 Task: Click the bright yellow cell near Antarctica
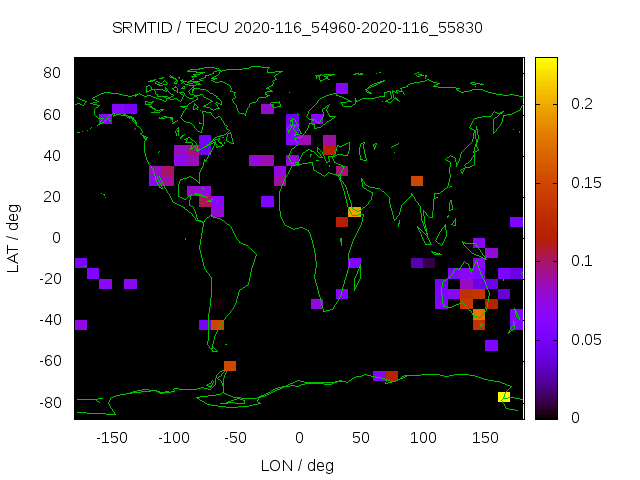504,397
